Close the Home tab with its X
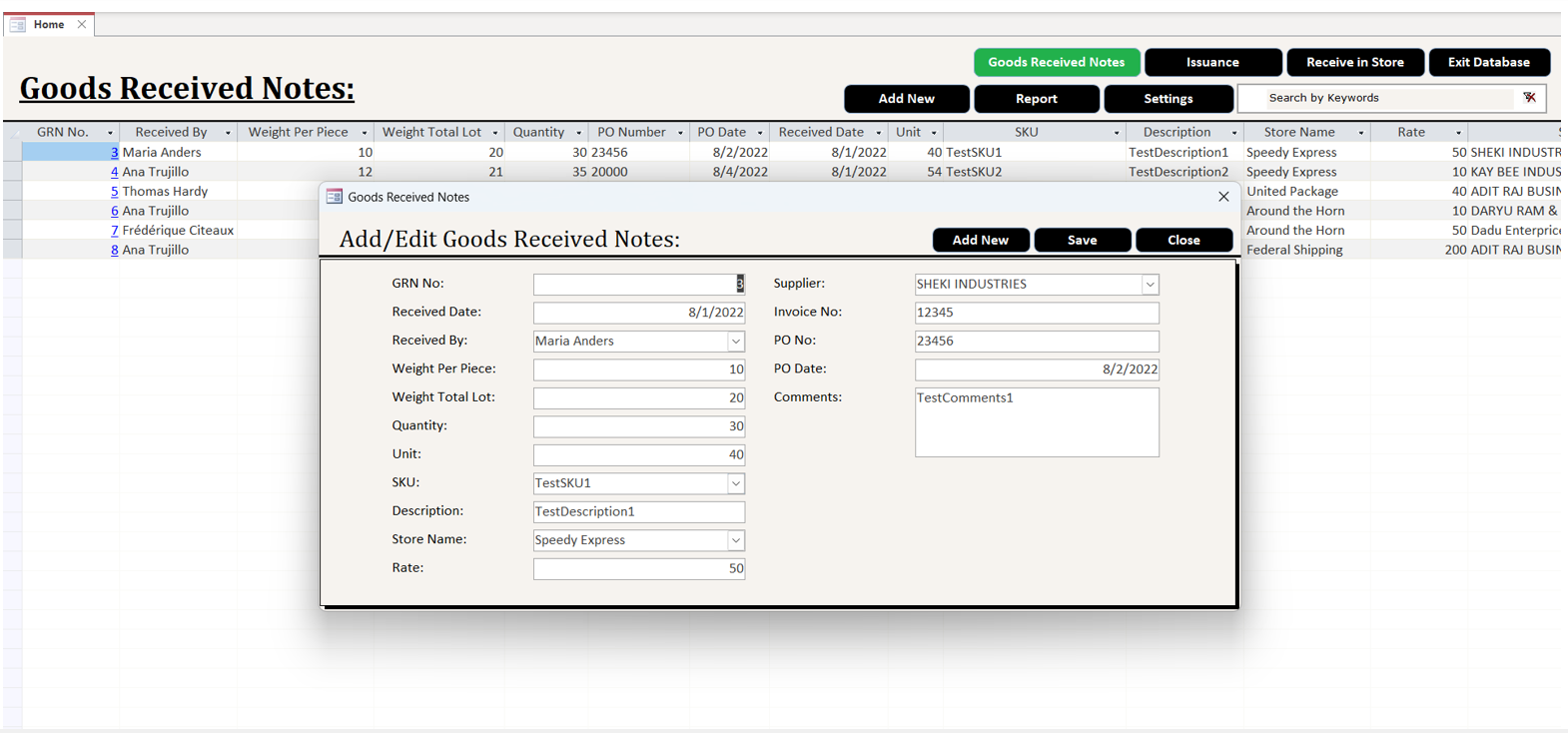The height and width of the screenshot is (733, 1568). 82,24
